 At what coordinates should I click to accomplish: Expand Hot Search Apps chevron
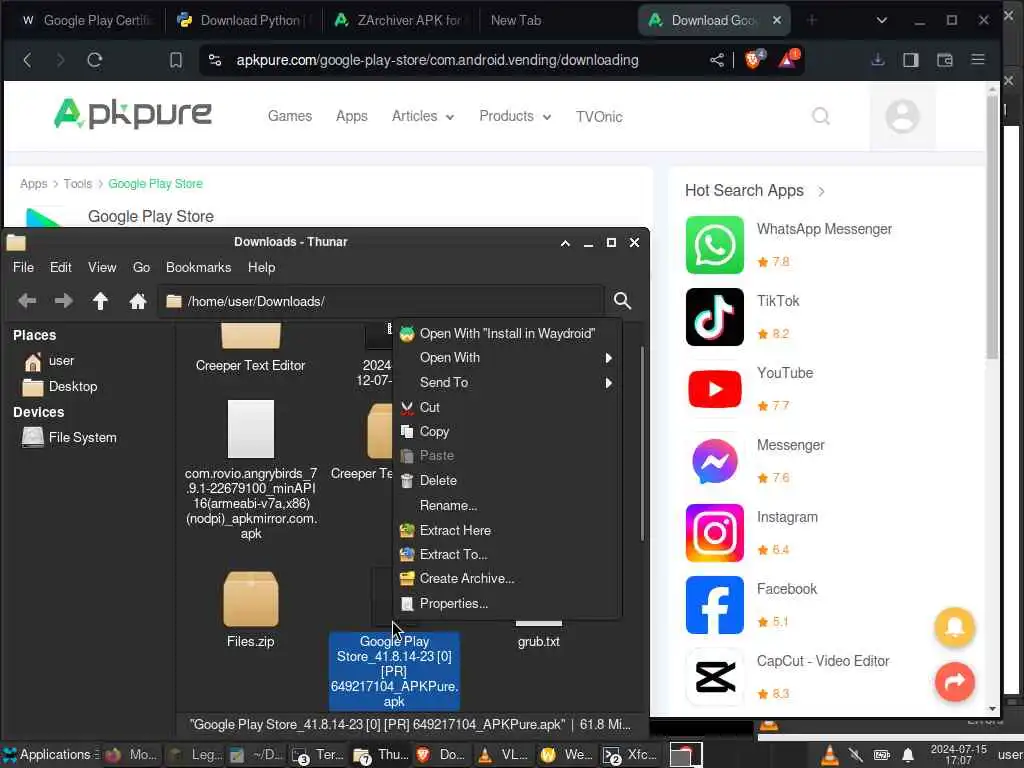821,191
